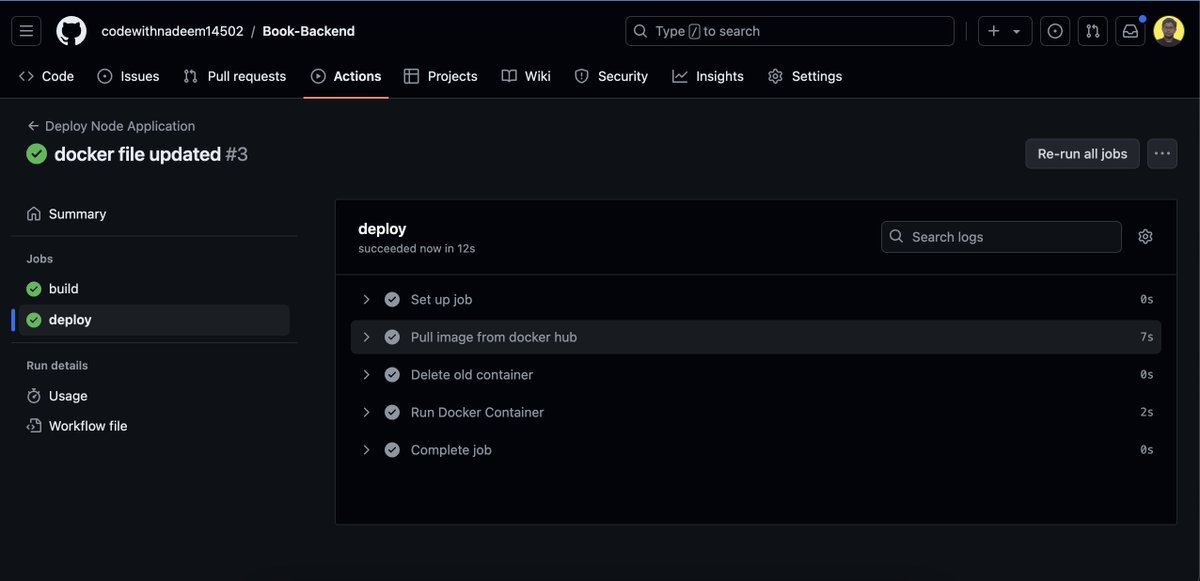Select the deploy job in sidebar
The image size is (1200, 581).
[x=154, y=320]
